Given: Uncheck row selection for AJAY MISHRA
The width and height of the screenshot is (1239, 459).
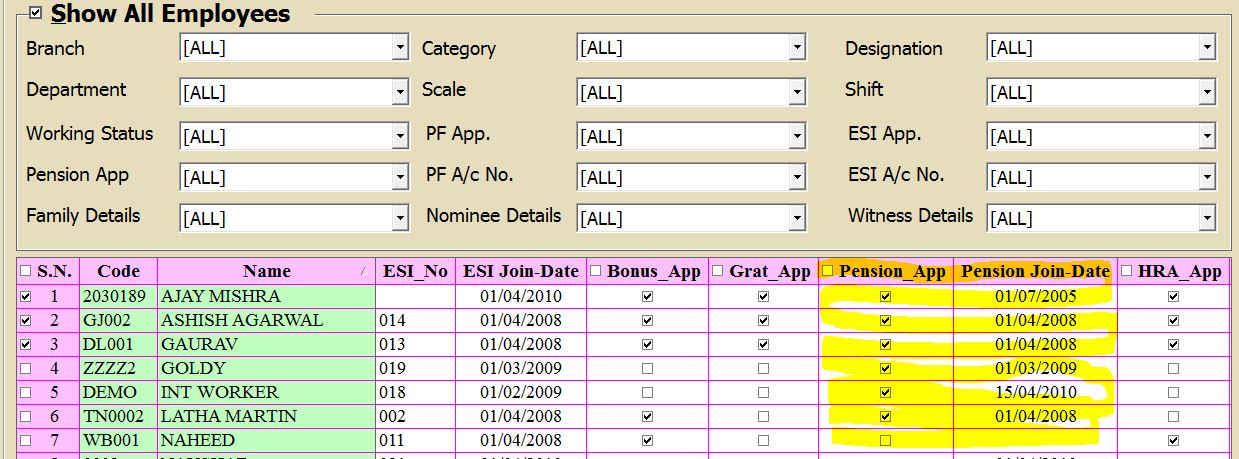Looking at the screenshot, I should (25, 297).
